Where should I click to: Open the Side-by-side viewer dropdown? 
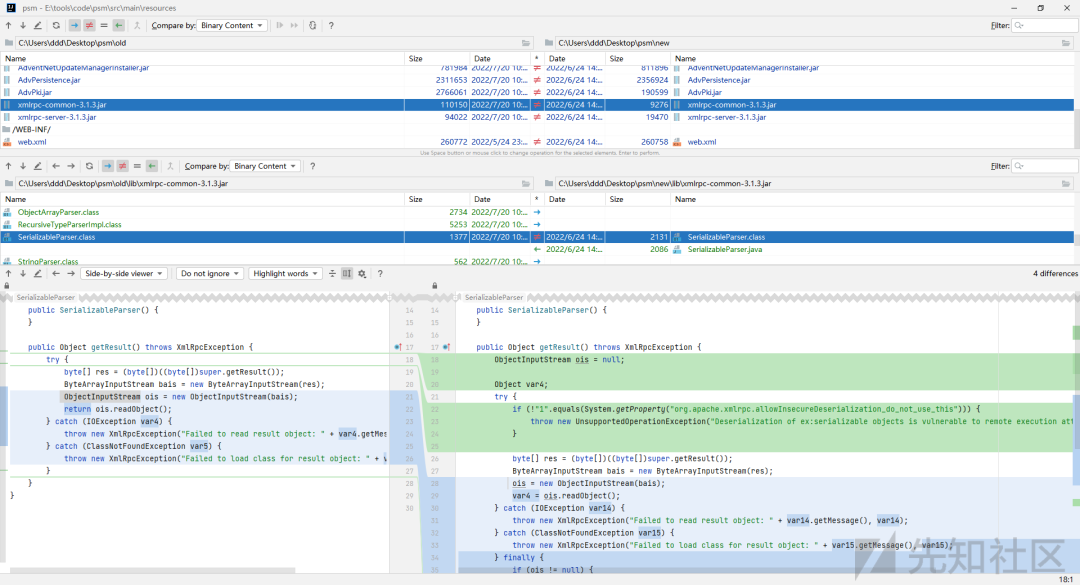pos(124,273)
